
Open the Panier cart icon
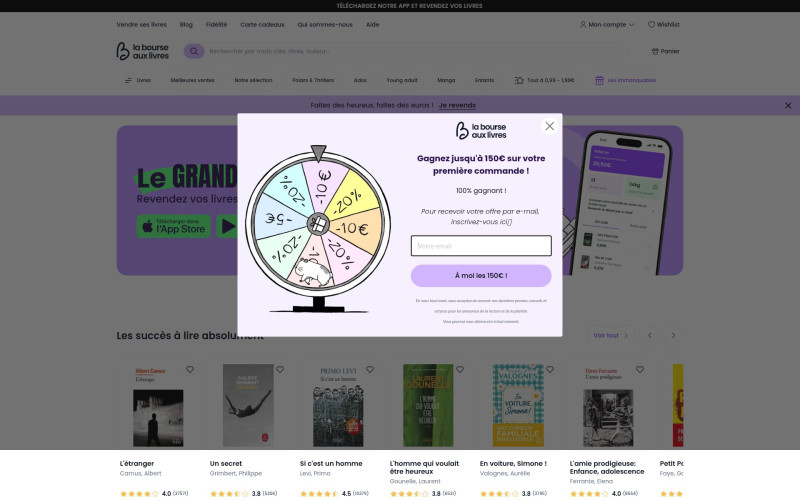[665, 52]
